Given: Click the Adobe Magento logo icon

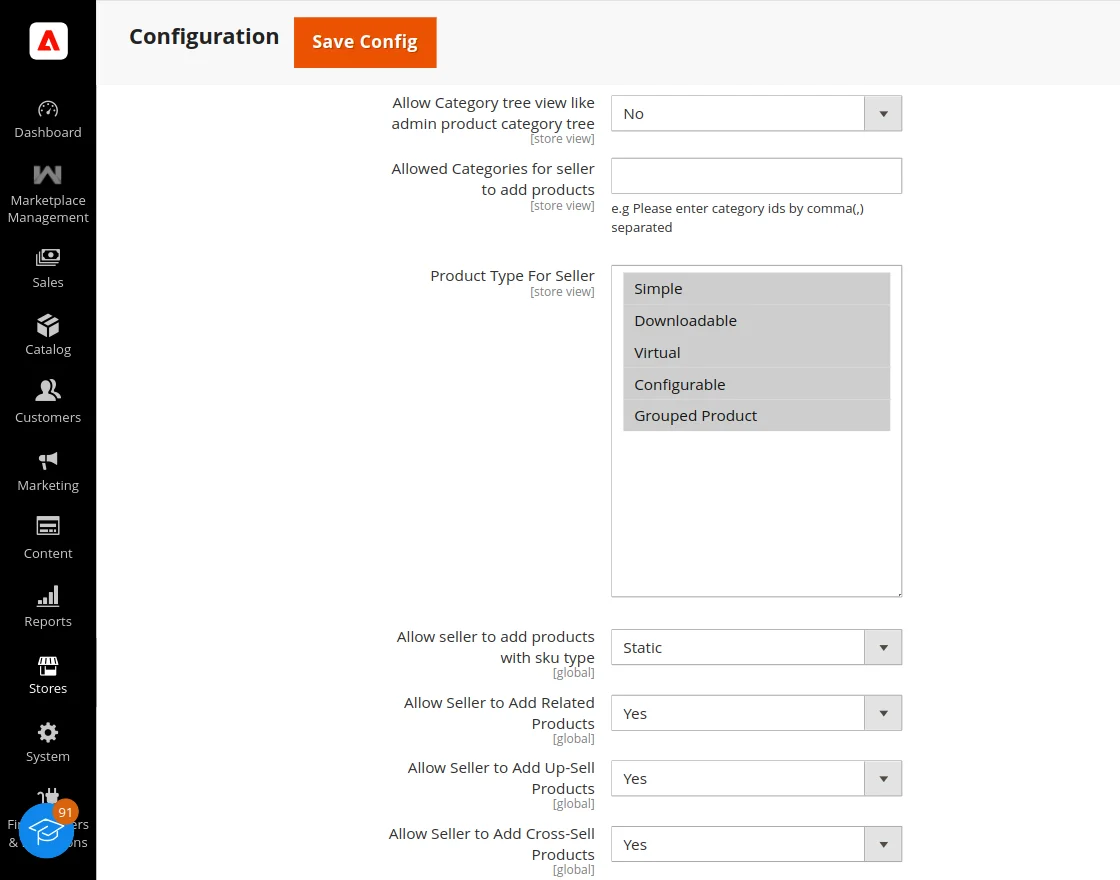Looking at the screenshot, I should click(48, 41).
